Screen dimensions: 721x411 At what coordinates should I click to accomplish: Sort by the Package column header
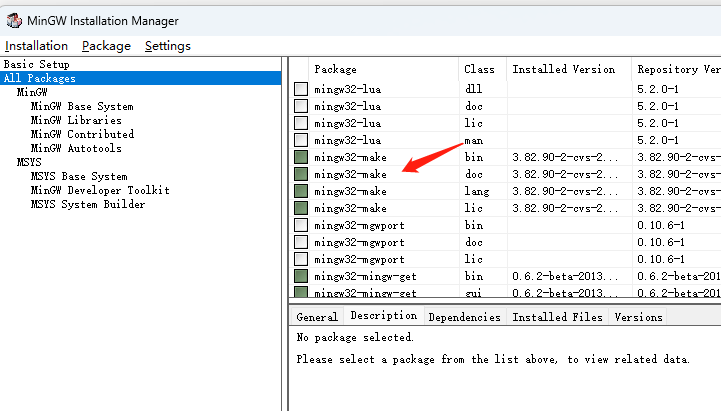(383, 69)
